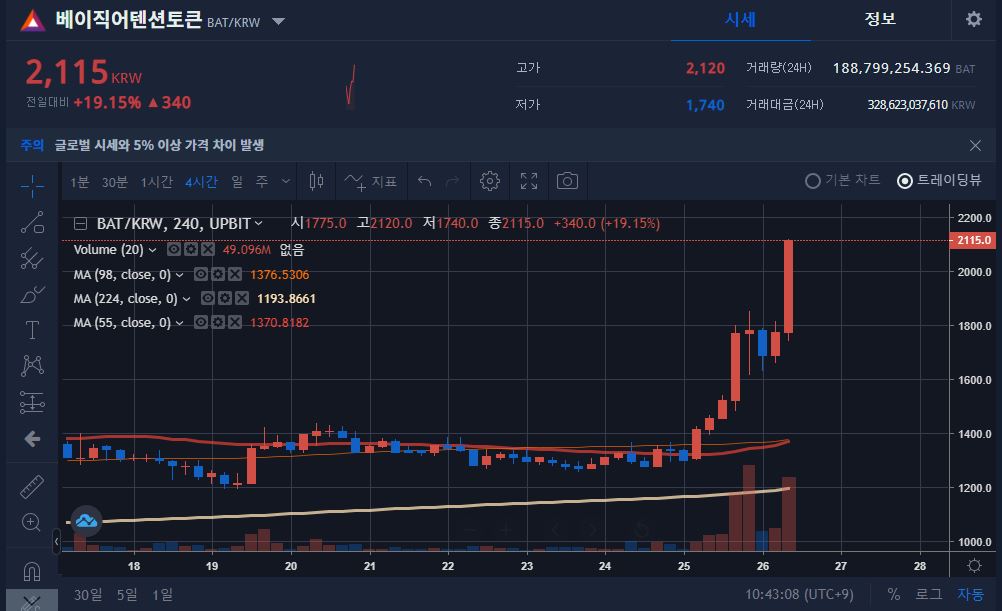Select the 30분 timeframe

(x=114, y=182)
